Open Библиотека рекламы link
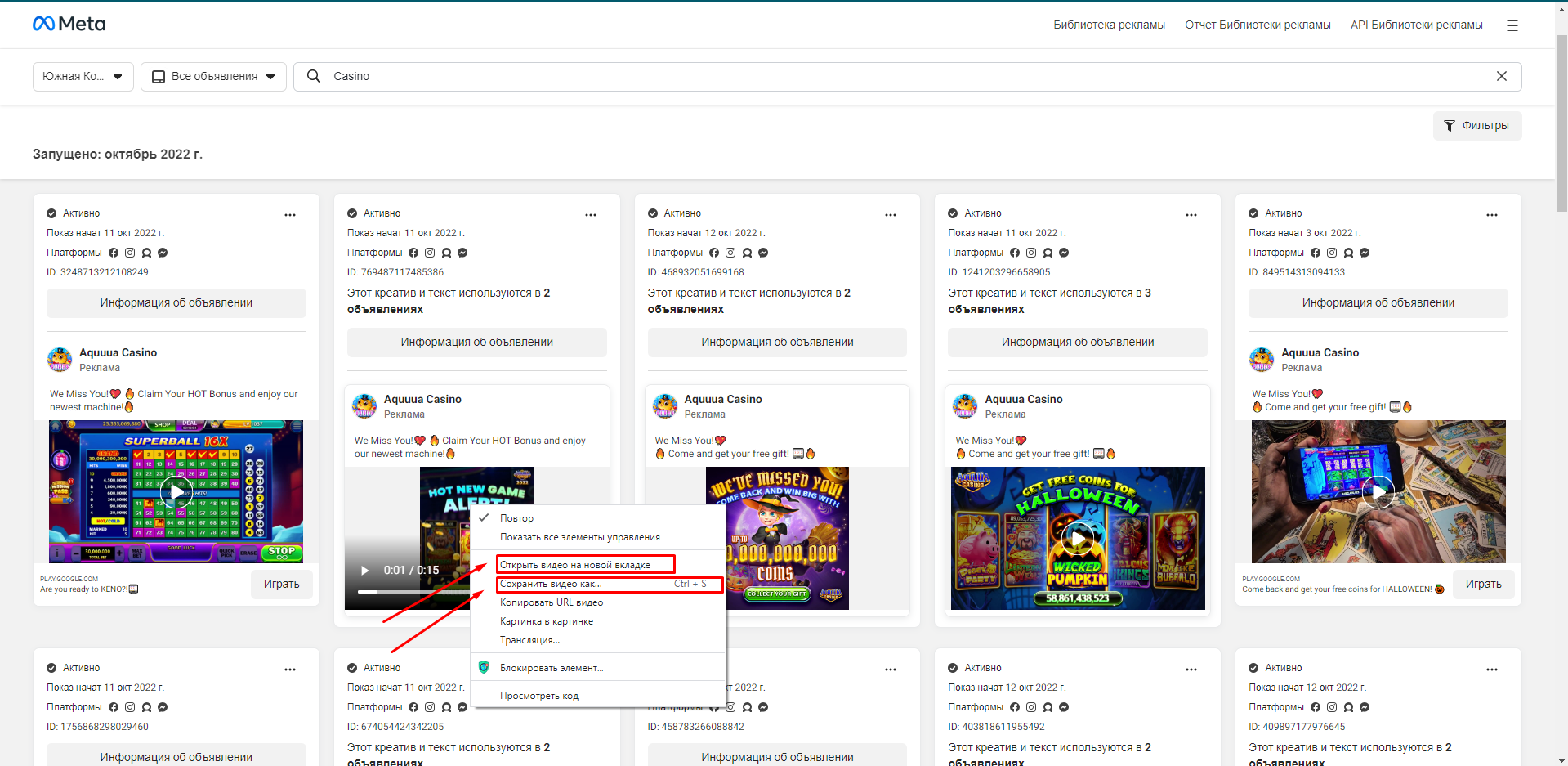The width and height of the screenshot is (1568, 766). [1109, 25]
